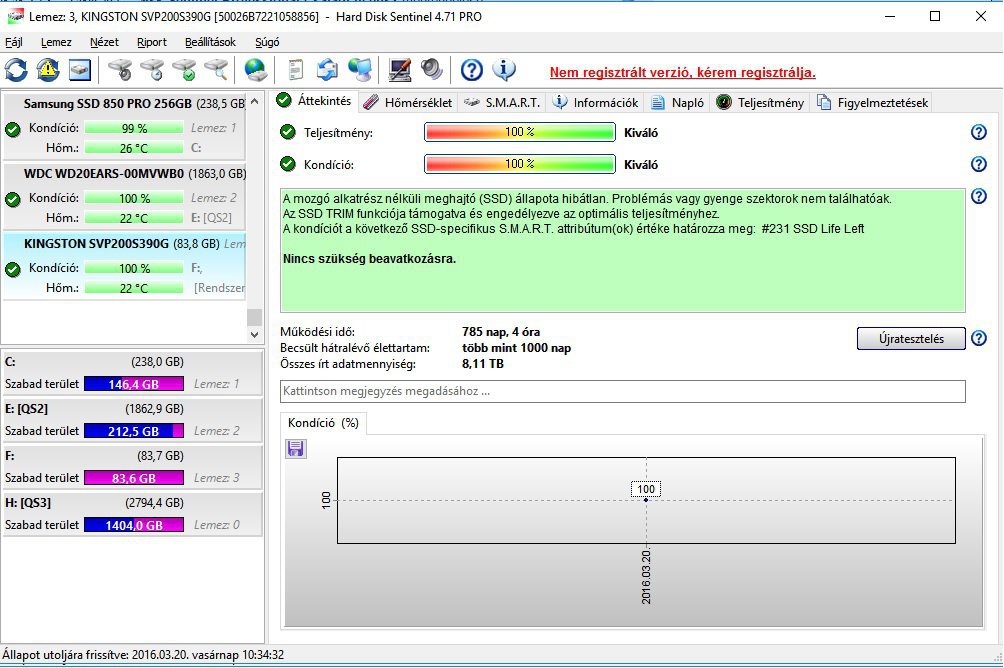
Task: Click the help icon beside Újratesztelés button
Action: pyautogui.click(x=978, y=338)
